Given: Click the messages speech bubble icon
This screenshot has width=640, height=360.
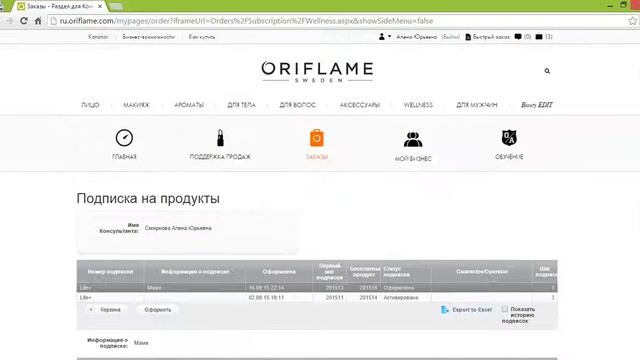Looking at the screenshot, I should (518, 37).
